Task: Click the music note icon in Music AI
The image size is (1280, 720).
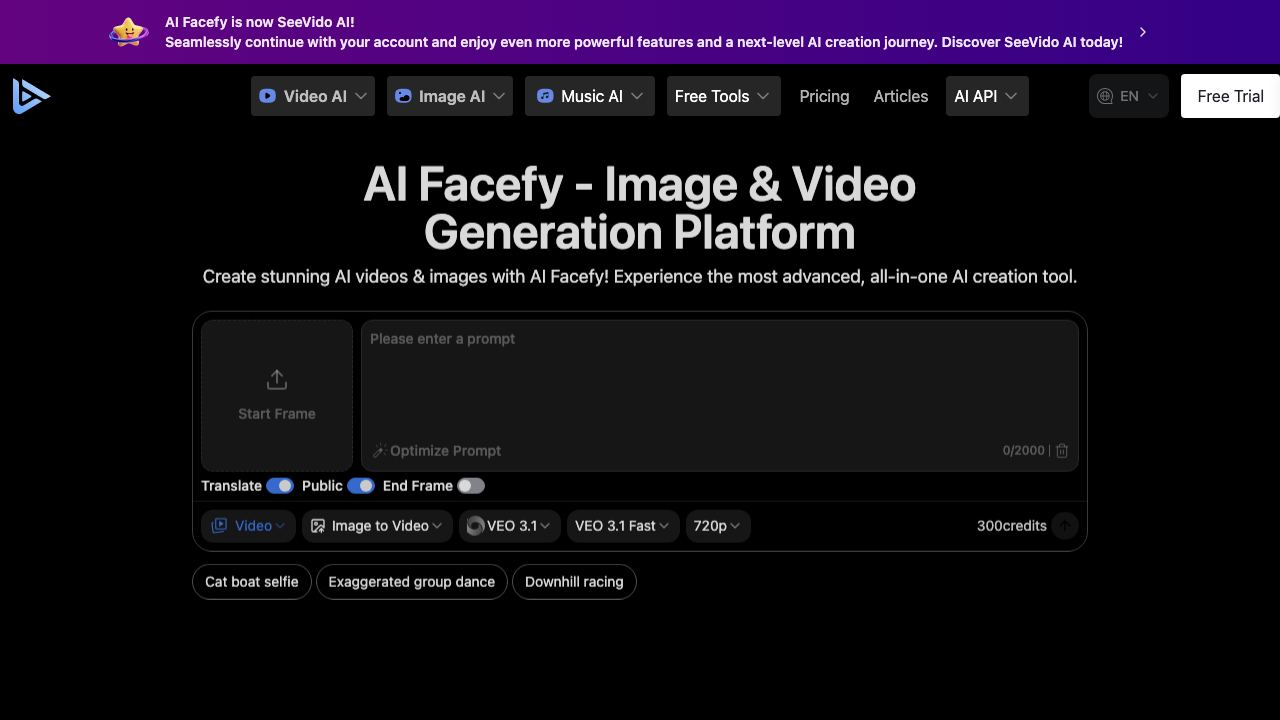Action: (x=545, y=96)
